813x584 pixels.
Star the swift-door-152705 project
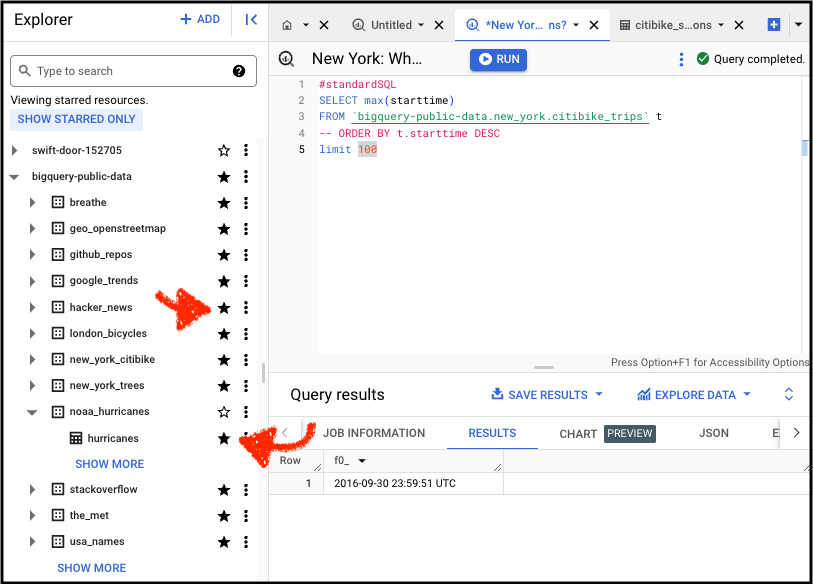(x=224, y=150)
